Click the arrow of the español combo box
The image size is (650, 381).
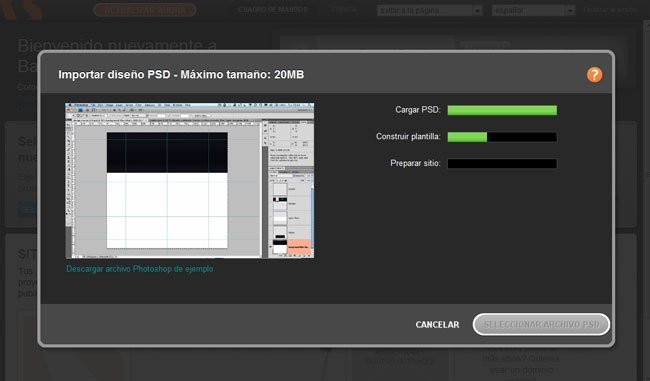[570, 10]
